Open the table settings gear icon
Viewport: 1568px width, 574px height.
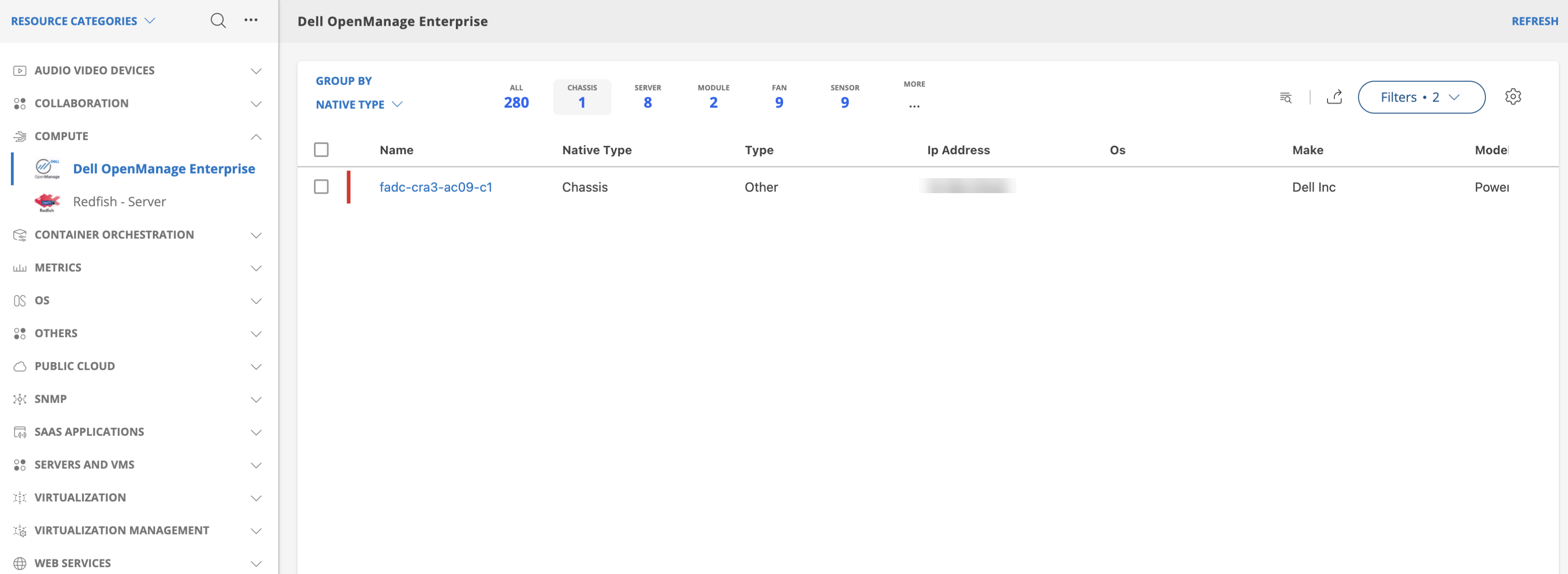(x=1513, y=96)
